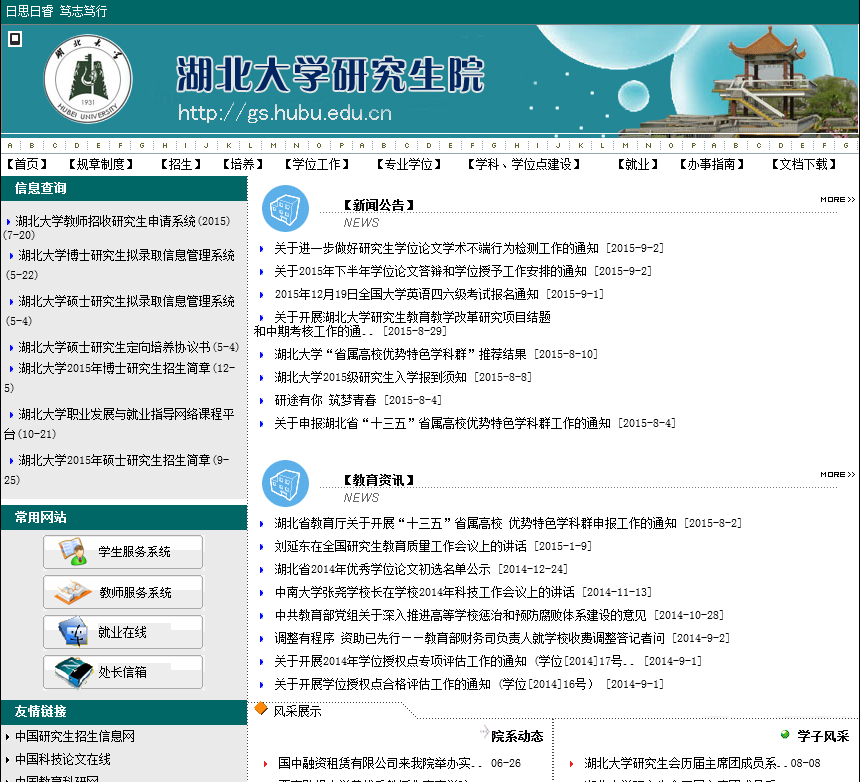Open the 教师服务系统 button
The height and width of the screenshot is (782, 860).
123,592
